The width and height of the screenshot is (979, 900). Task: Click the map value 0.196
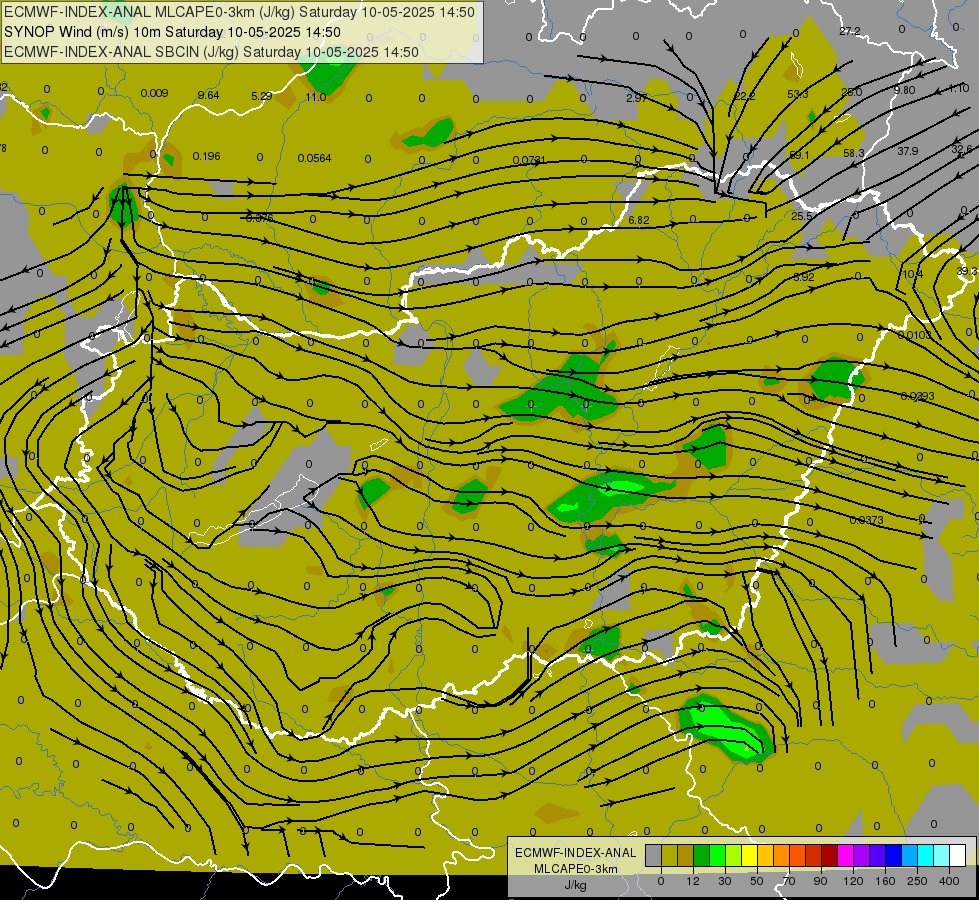(x=207, y=156)
